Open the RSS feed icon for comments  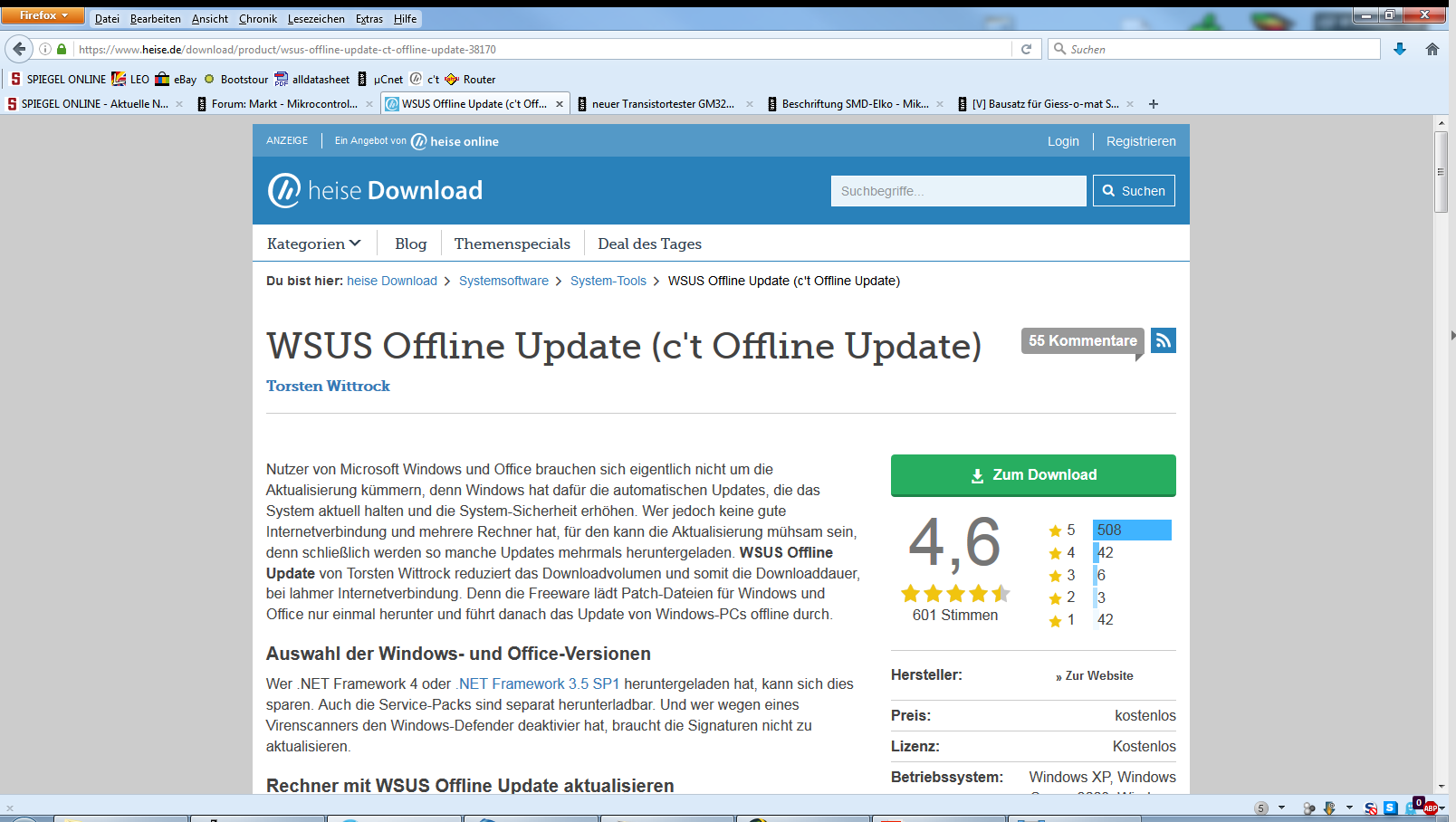click(1164, 340)
